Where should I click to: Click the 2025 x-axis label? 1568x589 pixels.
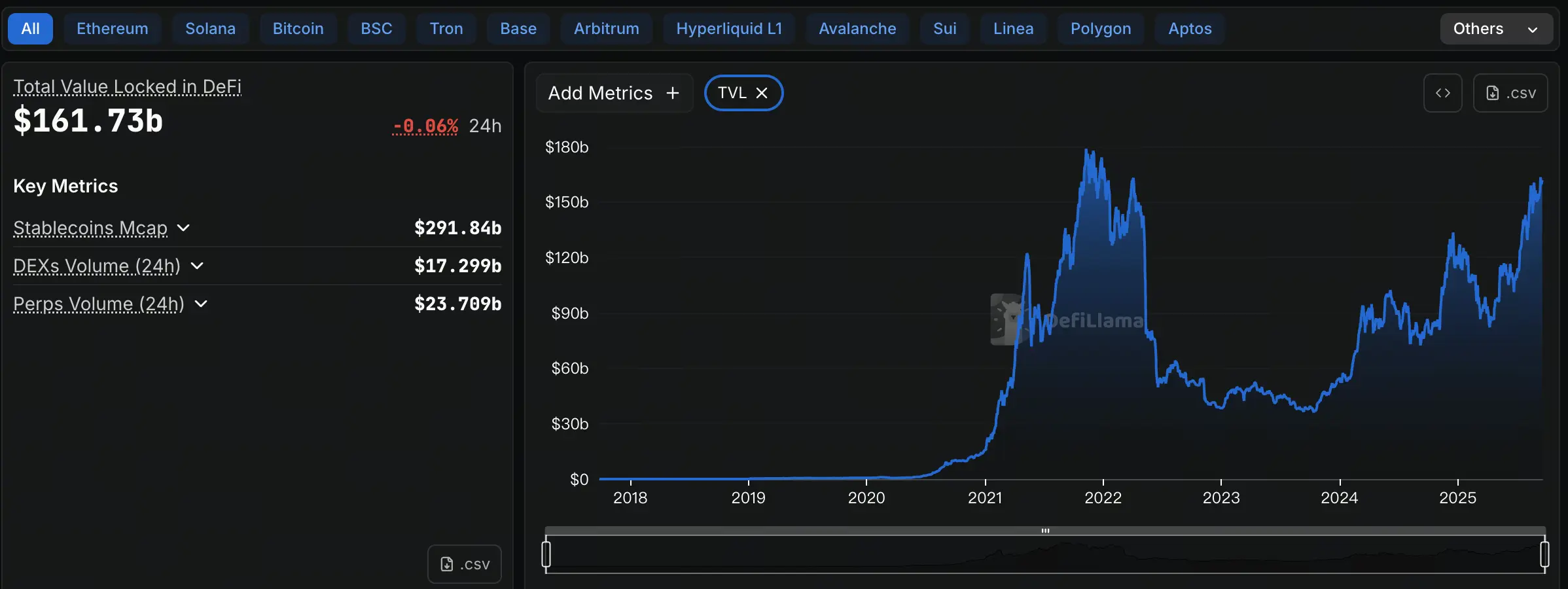click(1457, 498)
